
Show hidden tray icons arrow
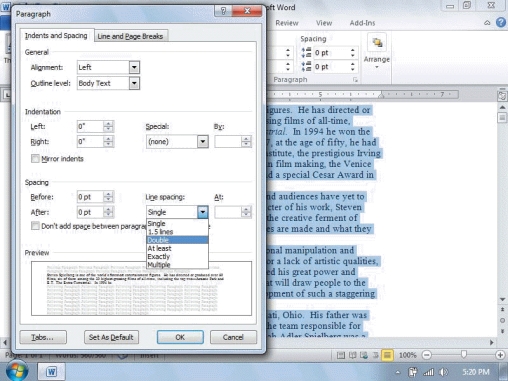pos(398,372)
